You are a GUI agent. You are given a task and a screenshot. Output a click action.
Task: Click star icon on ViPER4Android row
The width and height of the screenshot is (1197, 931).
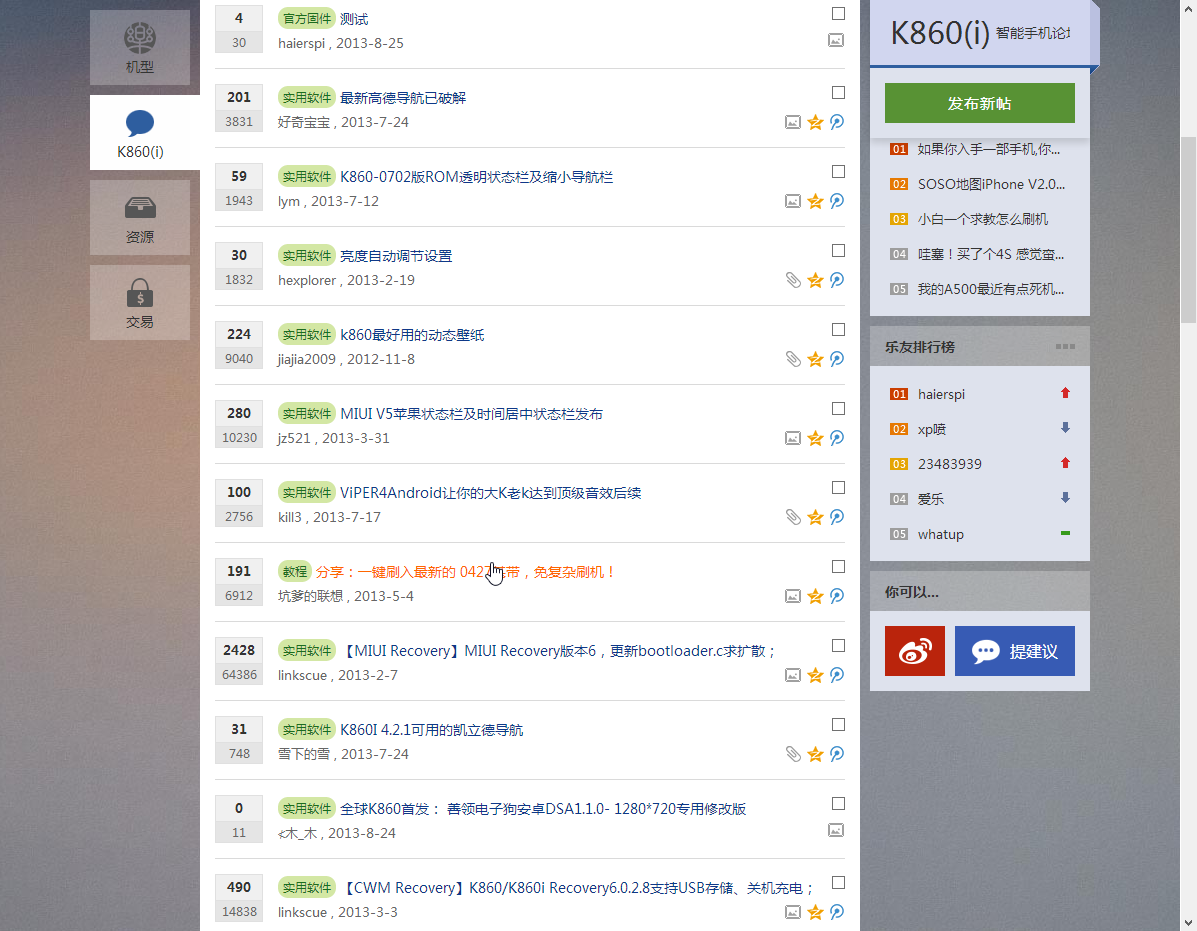click(815, 517)
